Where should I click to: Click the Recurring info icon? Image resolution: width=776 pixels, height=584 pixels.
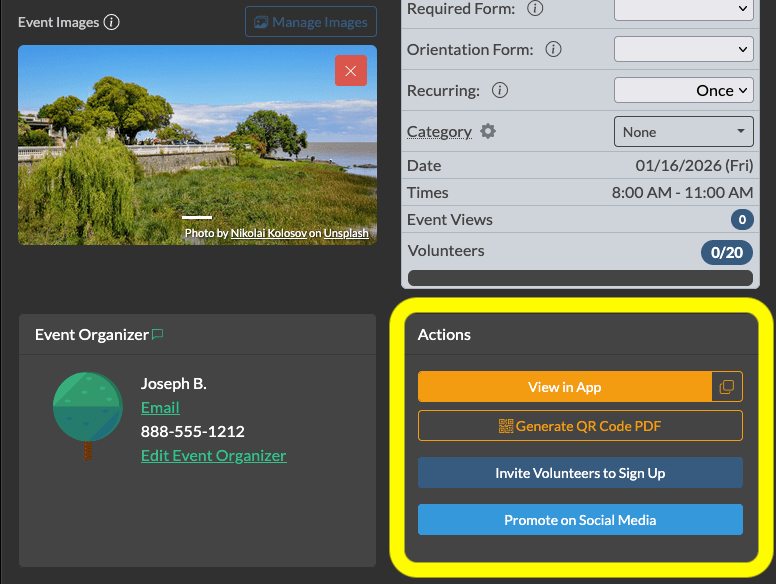(x=500, y=90)
